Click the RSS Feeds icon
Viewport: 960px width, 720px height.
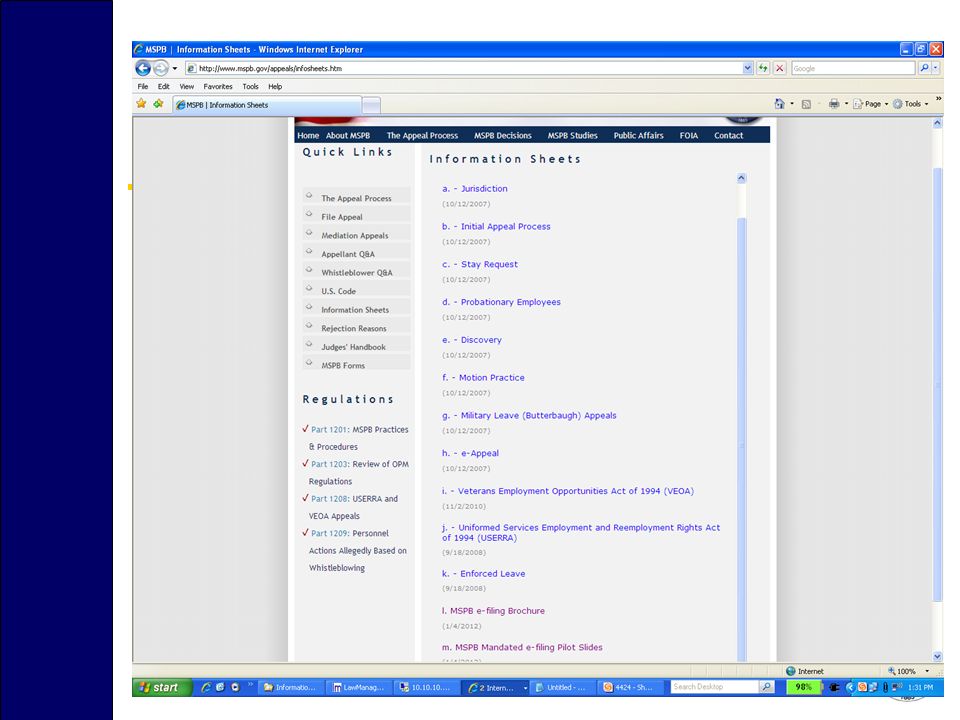click(x=806, y=104)
